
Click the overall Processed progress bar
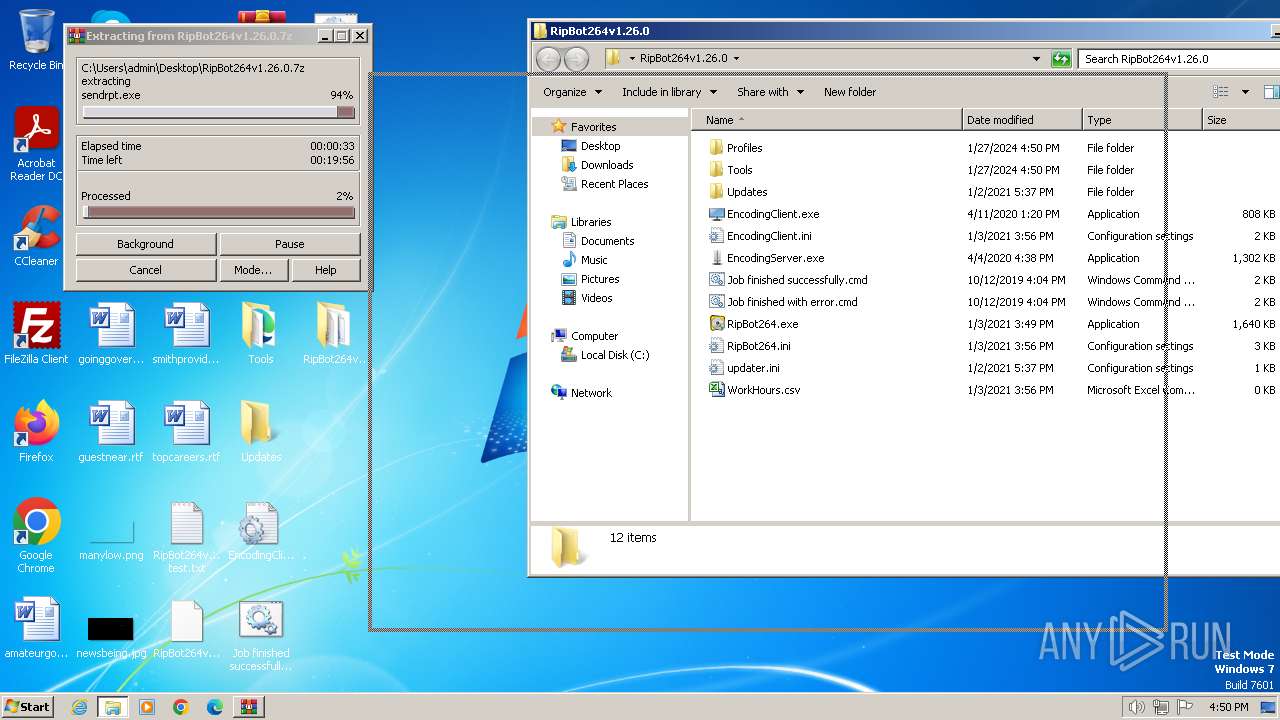click(x=218, y=212)
